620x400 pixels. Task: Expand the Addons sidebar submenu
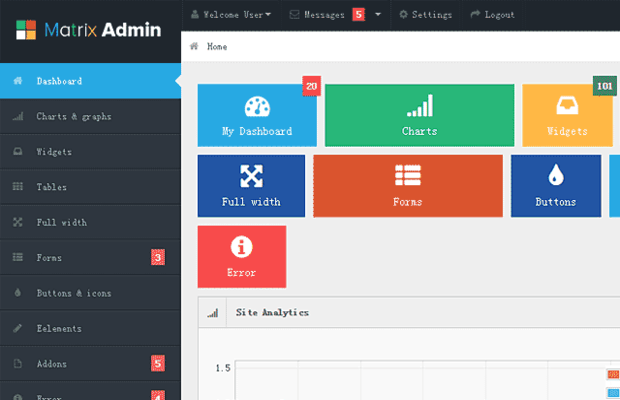click(90, 363)
